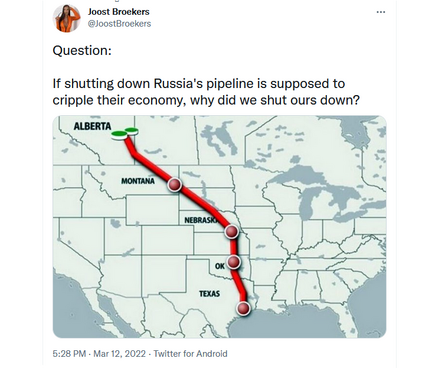
Task: Open the pipeline map image in full view
Action: (219, 227)
